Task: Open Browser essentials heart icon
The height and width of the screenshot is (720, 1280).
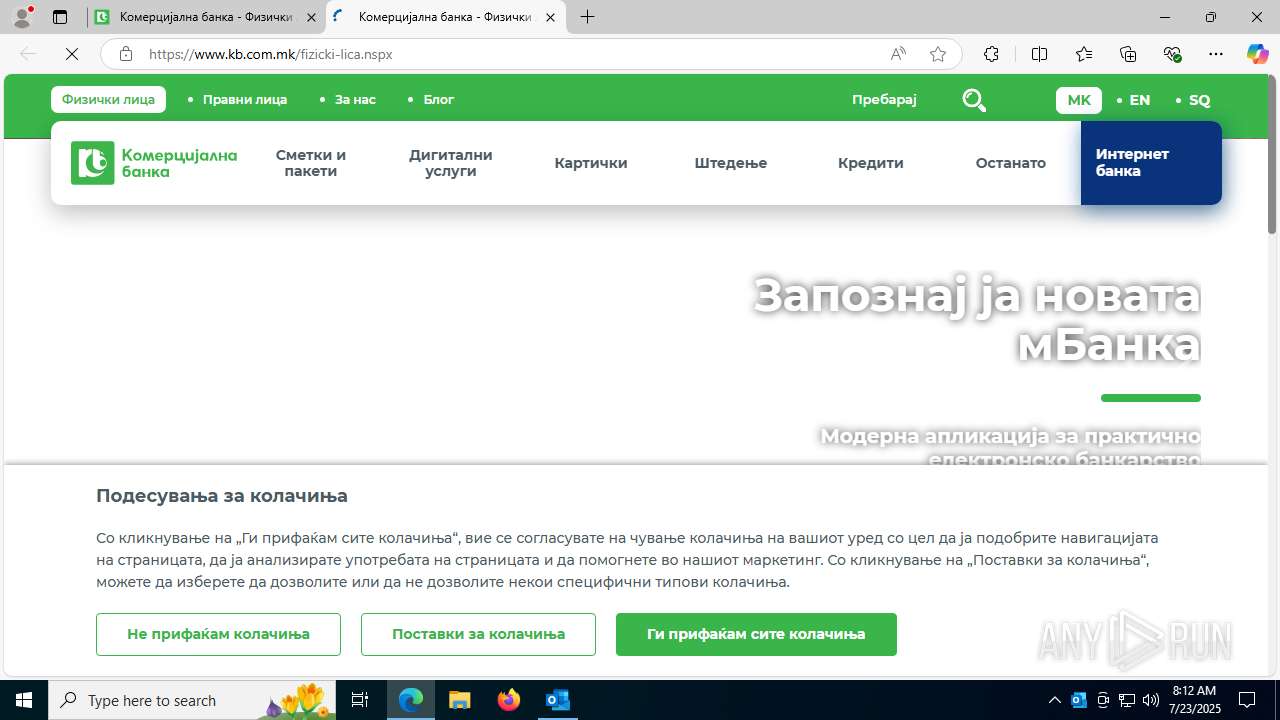Action: [1173, 54]
